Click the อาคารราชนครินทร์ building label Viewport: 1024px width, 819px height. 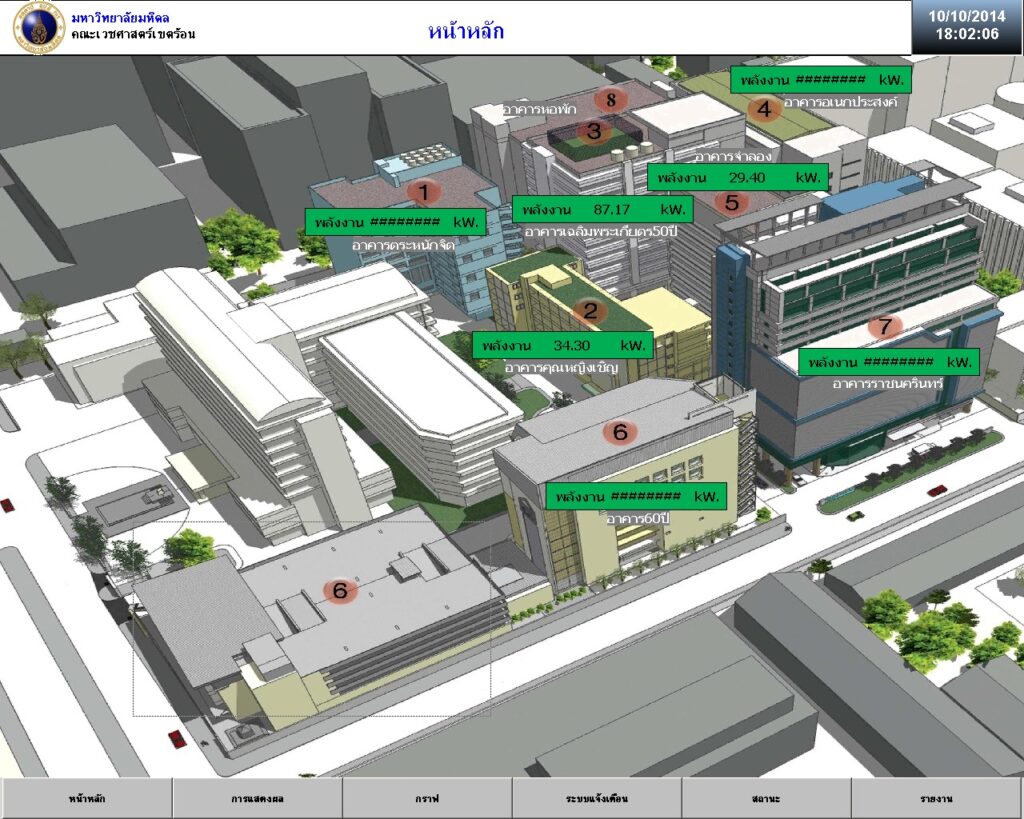pyautogui.click(x=888, y=383)
